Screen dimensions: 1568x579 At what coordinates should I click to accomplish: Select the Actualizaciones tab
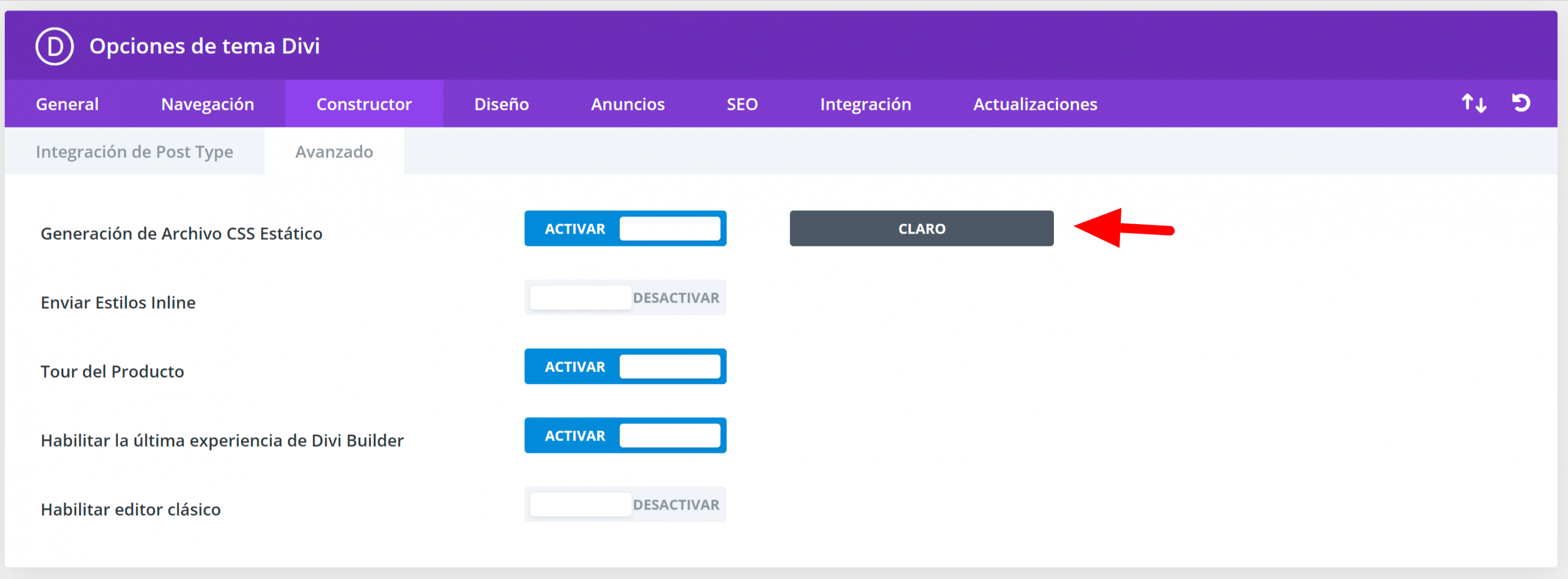click(1035, 104)
